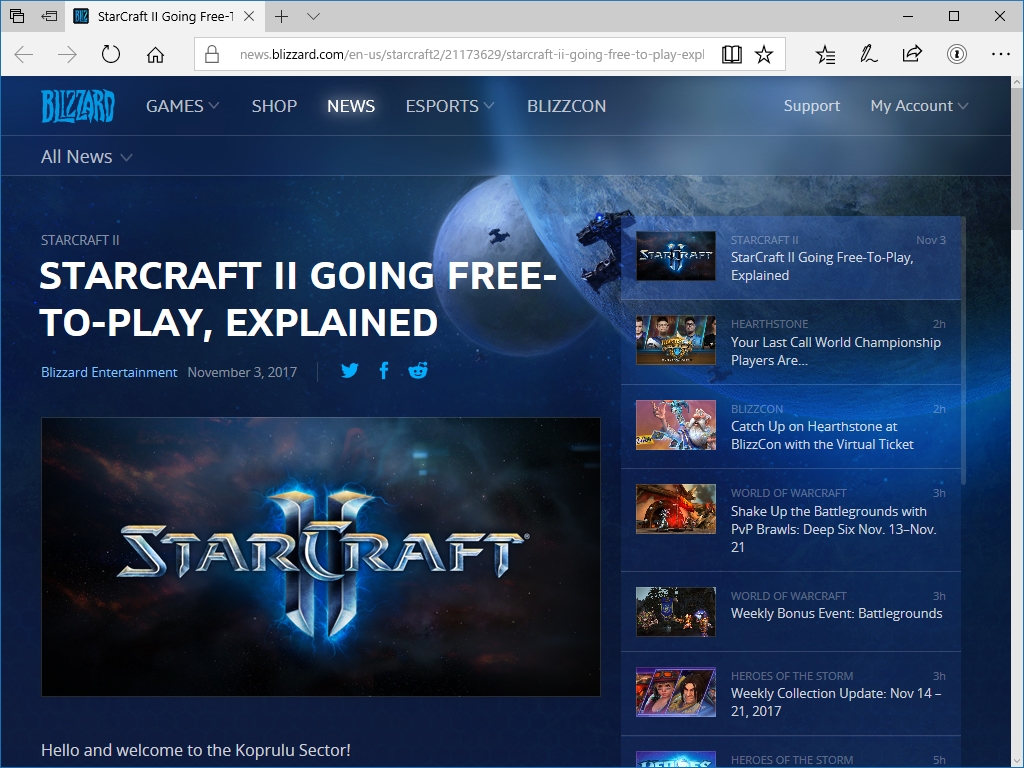The image size is (1024, 768).
Task: Open the 1Password extension icon
Action: click(x=957, y=55)
